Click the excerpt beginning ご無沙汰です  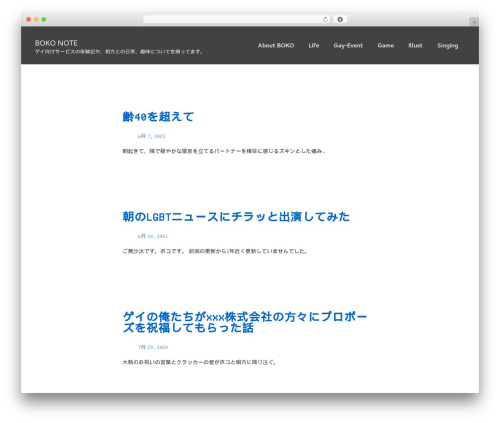(215, 251)
